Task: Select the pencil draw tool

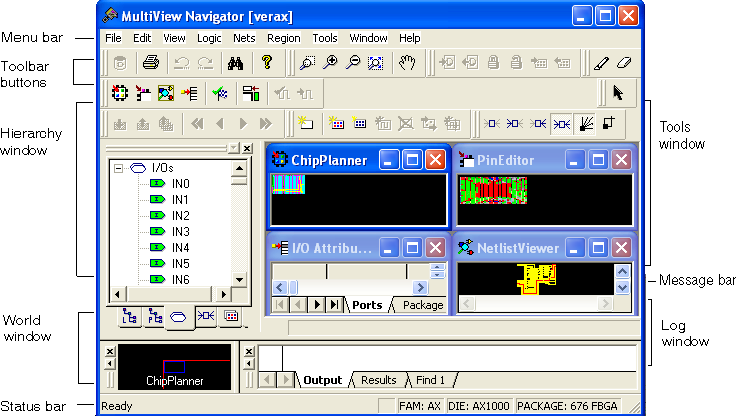Action: click(x=601, y=62)
